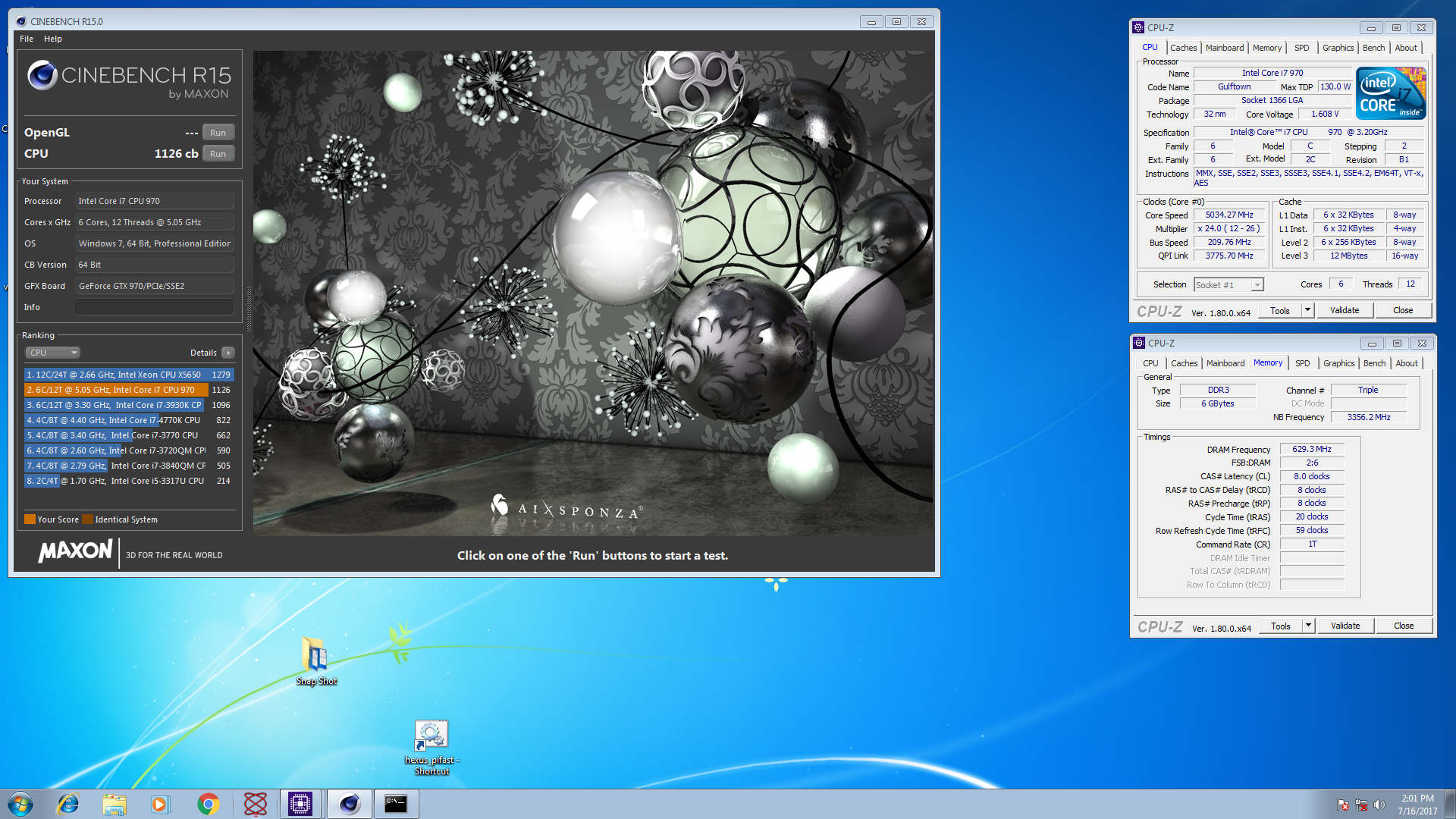Image resolution: width=1456 pixels, height=819 pixels.
Task: Click Validate in bottom CPU-Z window
Action: point(1345,626)
